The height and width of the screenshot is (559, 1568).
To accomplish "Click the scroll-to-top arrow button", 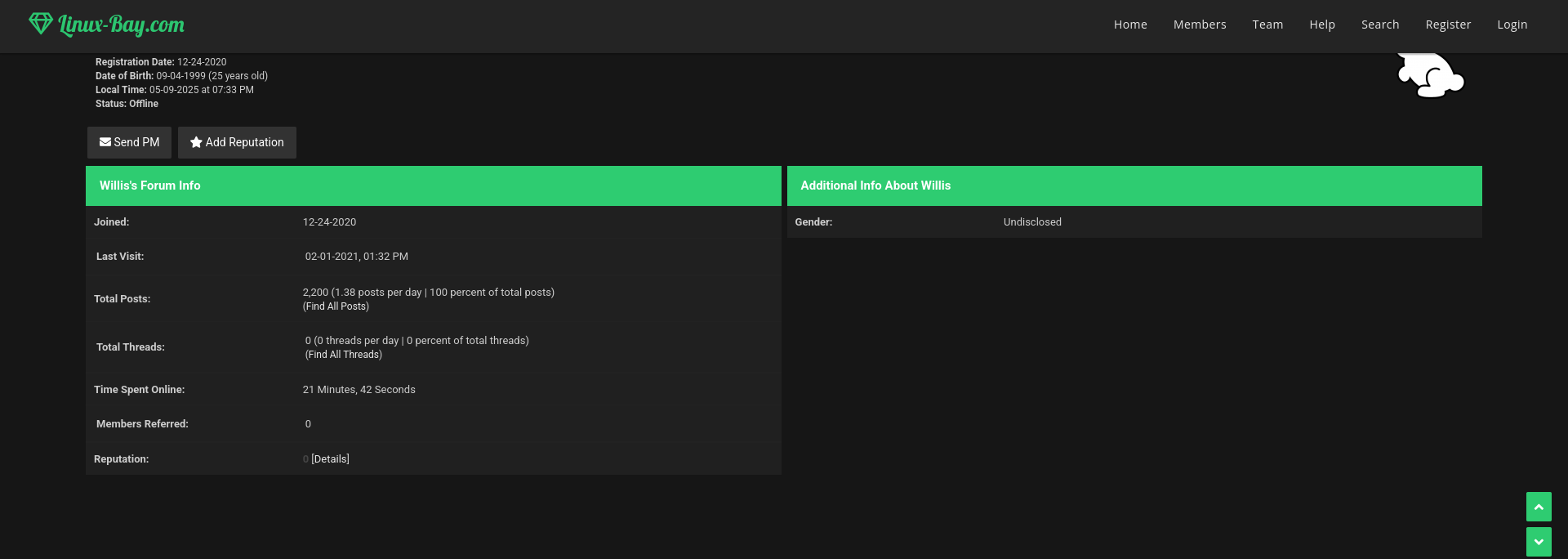I will coord(1539,507).
